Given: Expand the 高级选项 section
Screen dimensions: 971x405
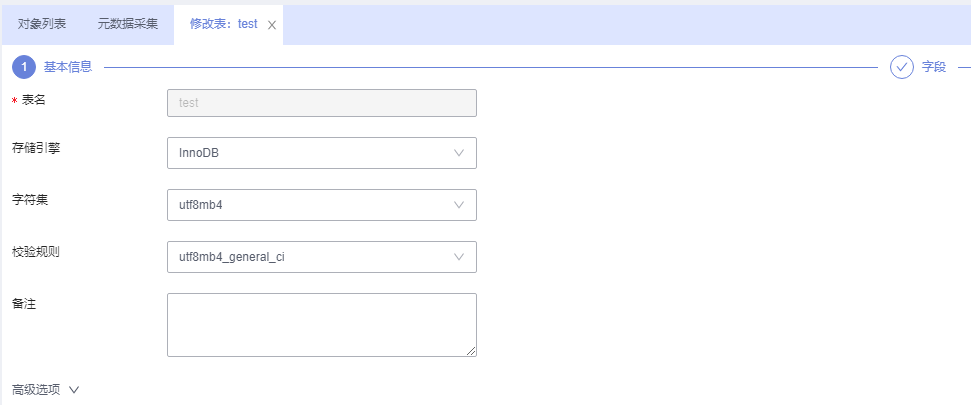Looking at the screenshot, I should click(46, 390).
